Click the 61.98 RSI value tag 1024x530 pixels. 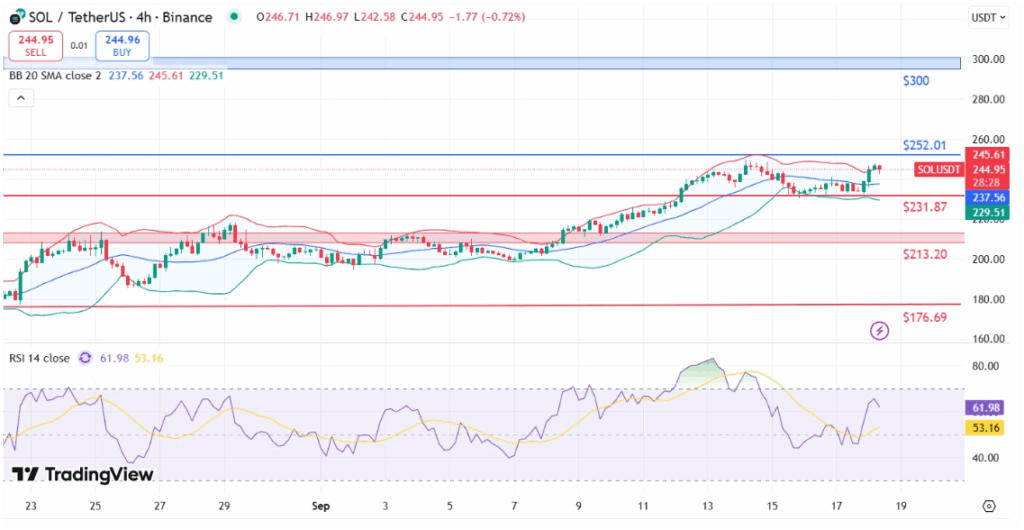(x=985, y=408)
